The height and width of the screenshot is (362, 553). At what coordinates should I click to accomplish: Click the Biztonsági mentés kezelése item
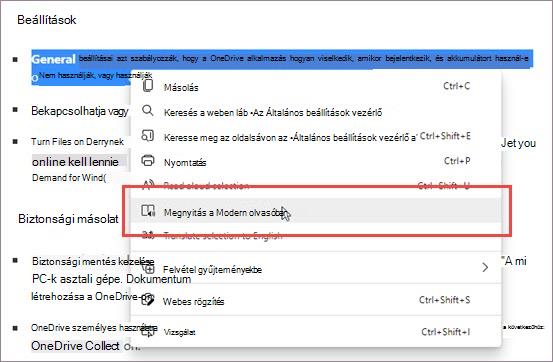coord(93,261)
